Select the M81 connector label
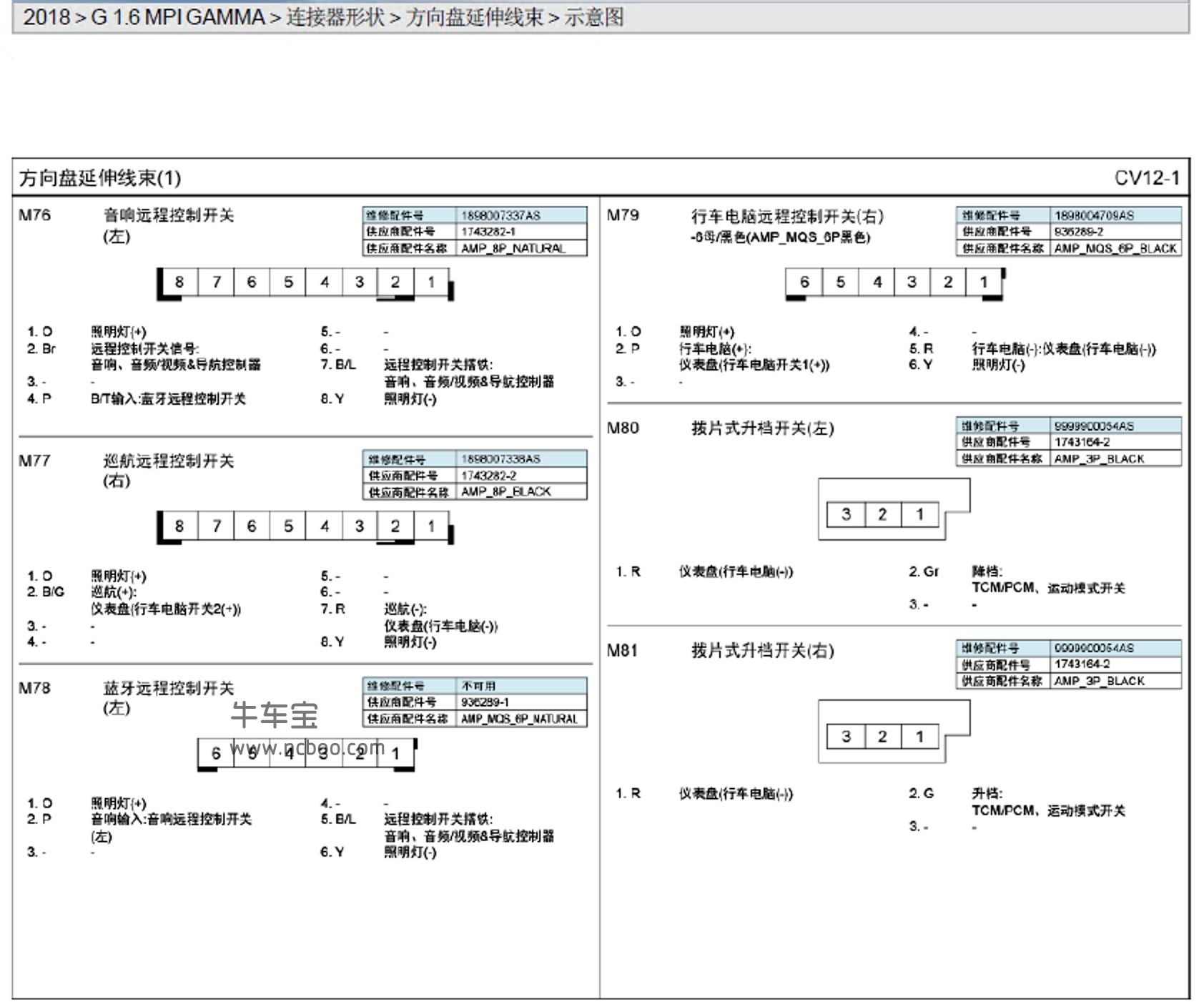1204x1007 pixels. (623, 650)
